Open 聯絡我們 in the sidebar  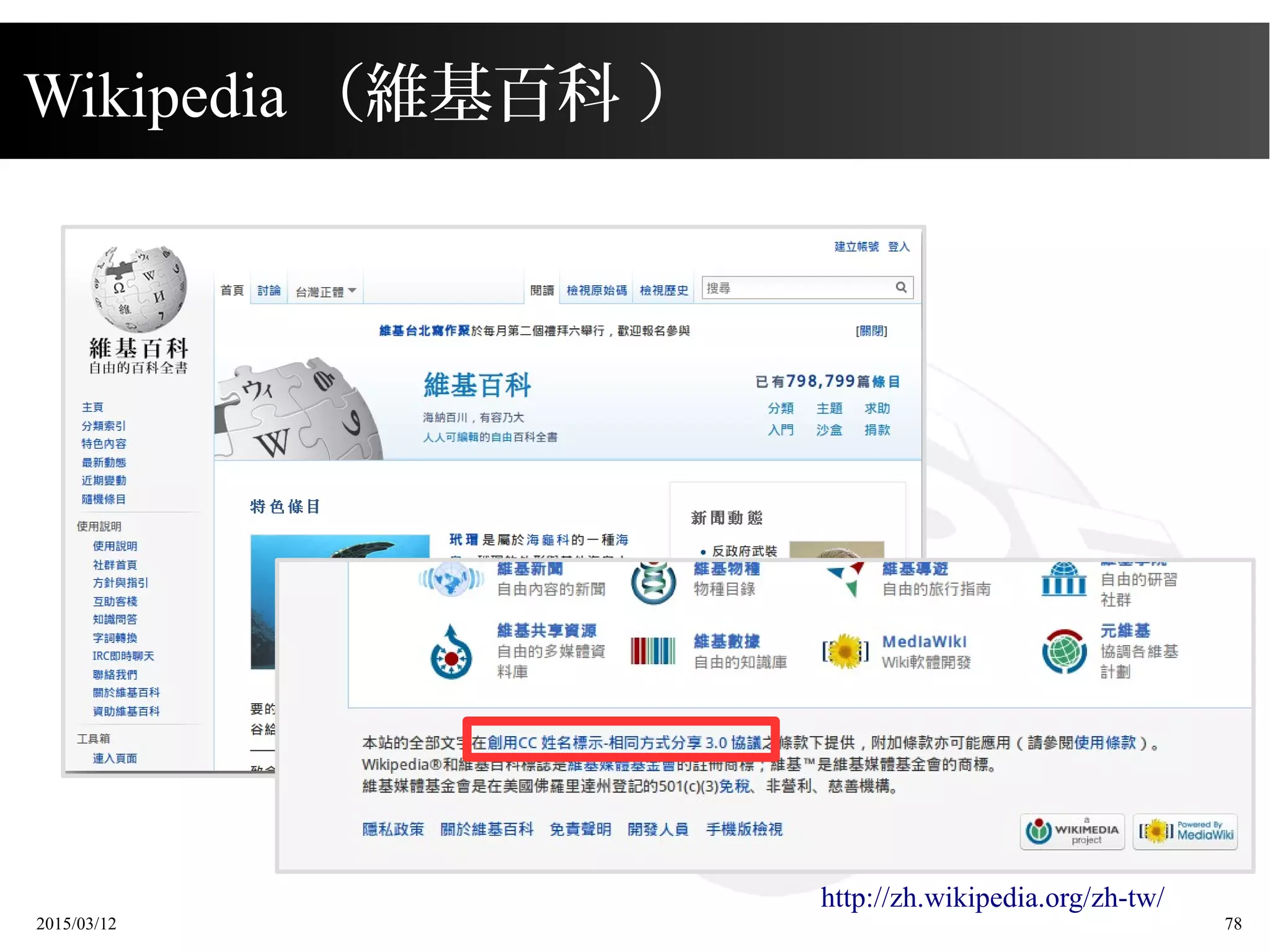point(115,675)
